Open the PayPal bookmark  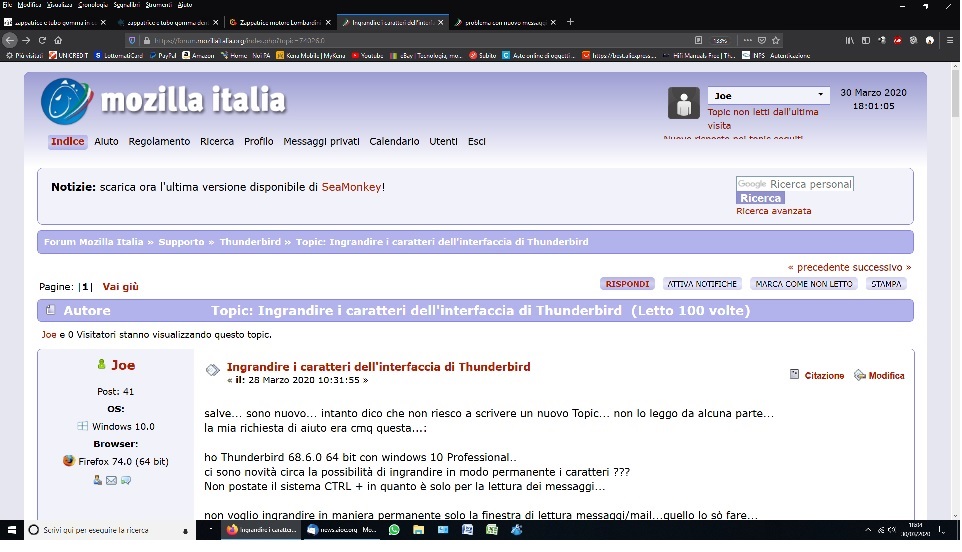[x=163, y=56]
